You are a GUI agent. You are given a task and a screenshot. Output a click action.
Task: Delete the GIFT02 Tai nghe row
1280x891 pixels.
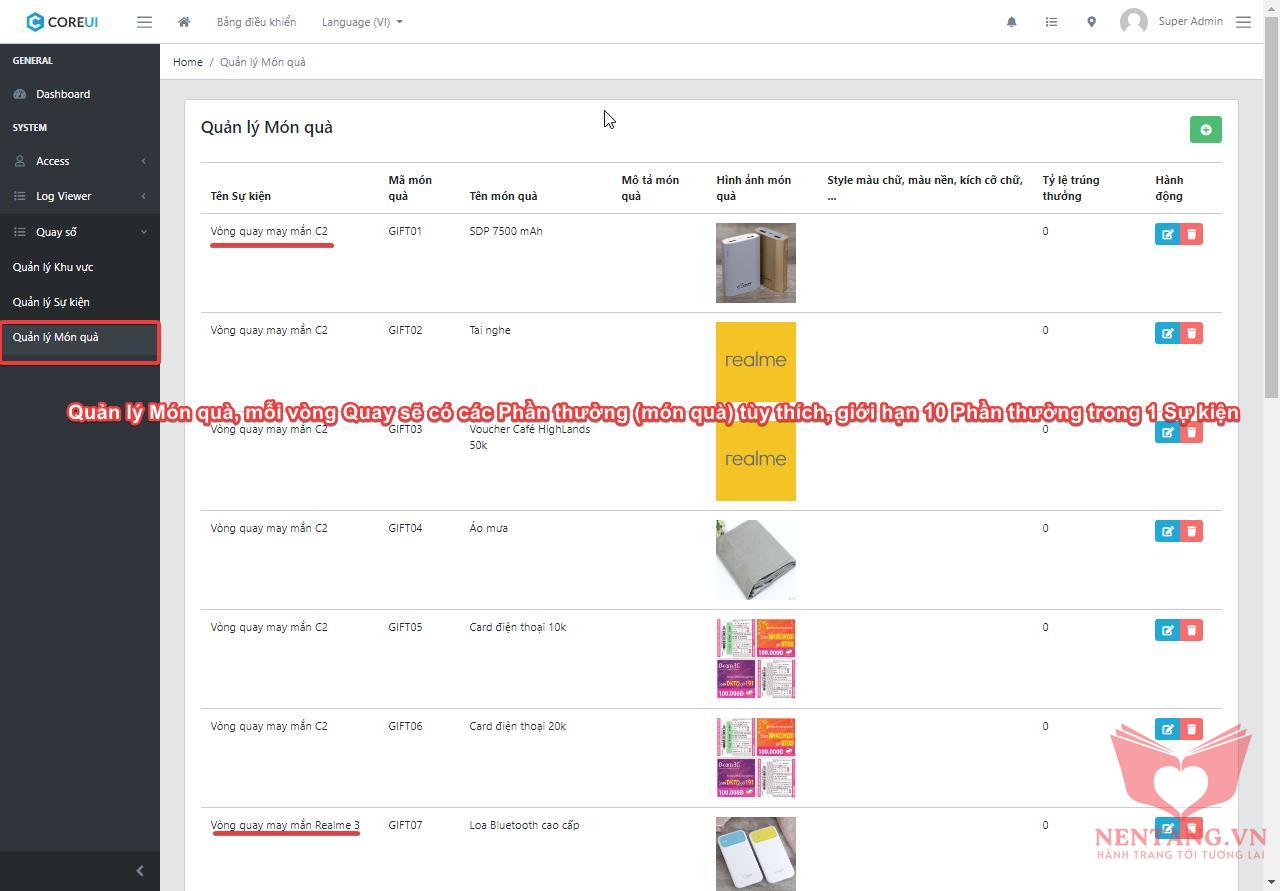1191,333
